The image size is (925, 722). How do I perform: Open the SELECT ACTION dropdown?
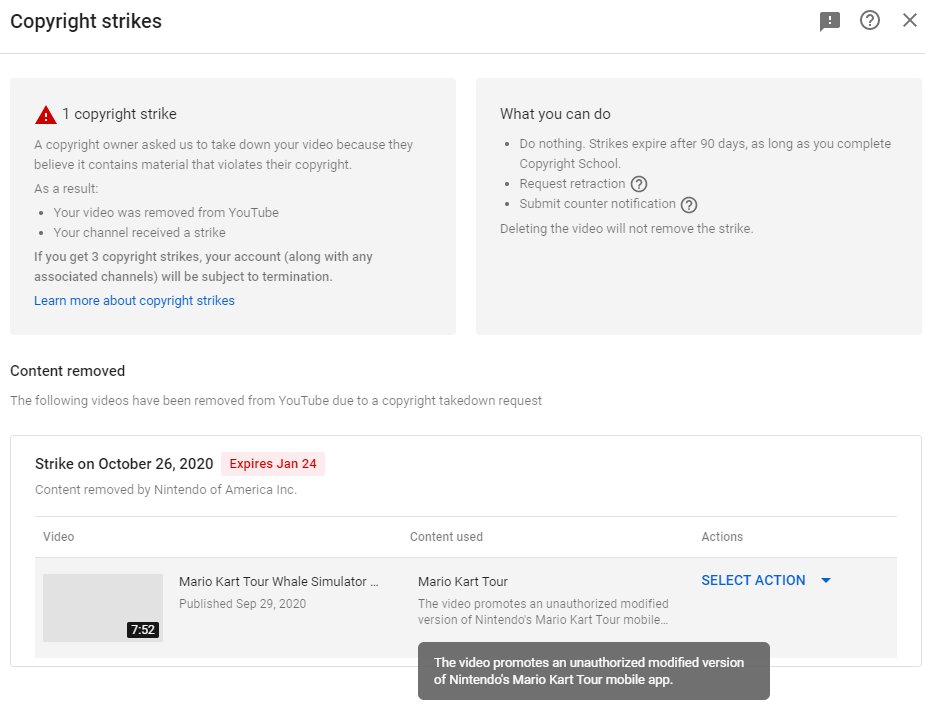(x=766, y=580)
